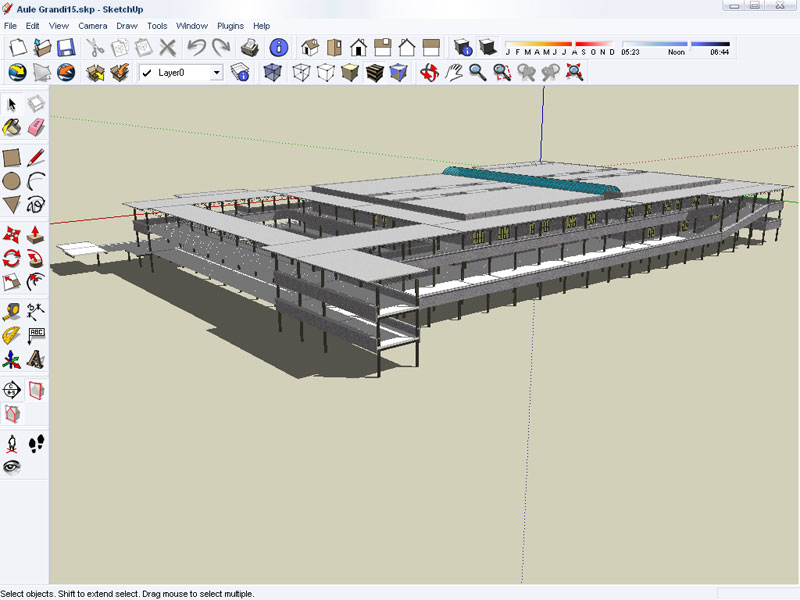
Task: Toggle shadows display on or off
Action: [x=488, y=47]
